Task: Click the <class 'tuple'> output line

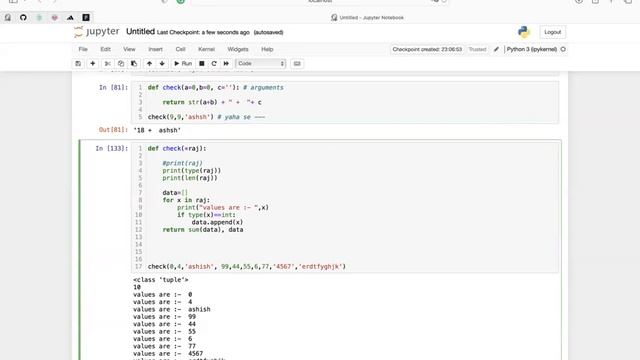Action: pyautogui.click(x=161, y=280)
